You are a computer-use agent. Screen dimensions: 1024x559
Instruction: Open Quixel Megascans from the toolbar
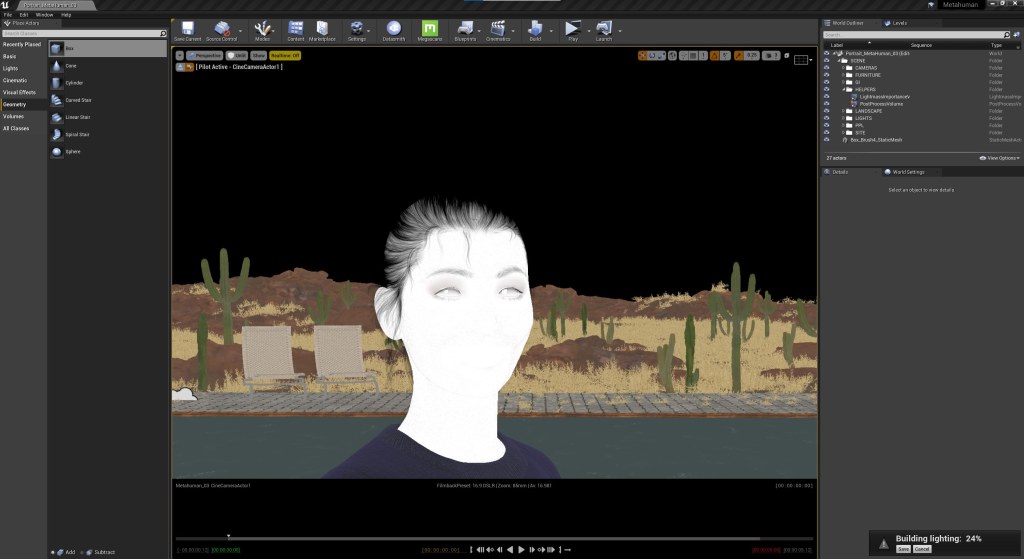430,30
